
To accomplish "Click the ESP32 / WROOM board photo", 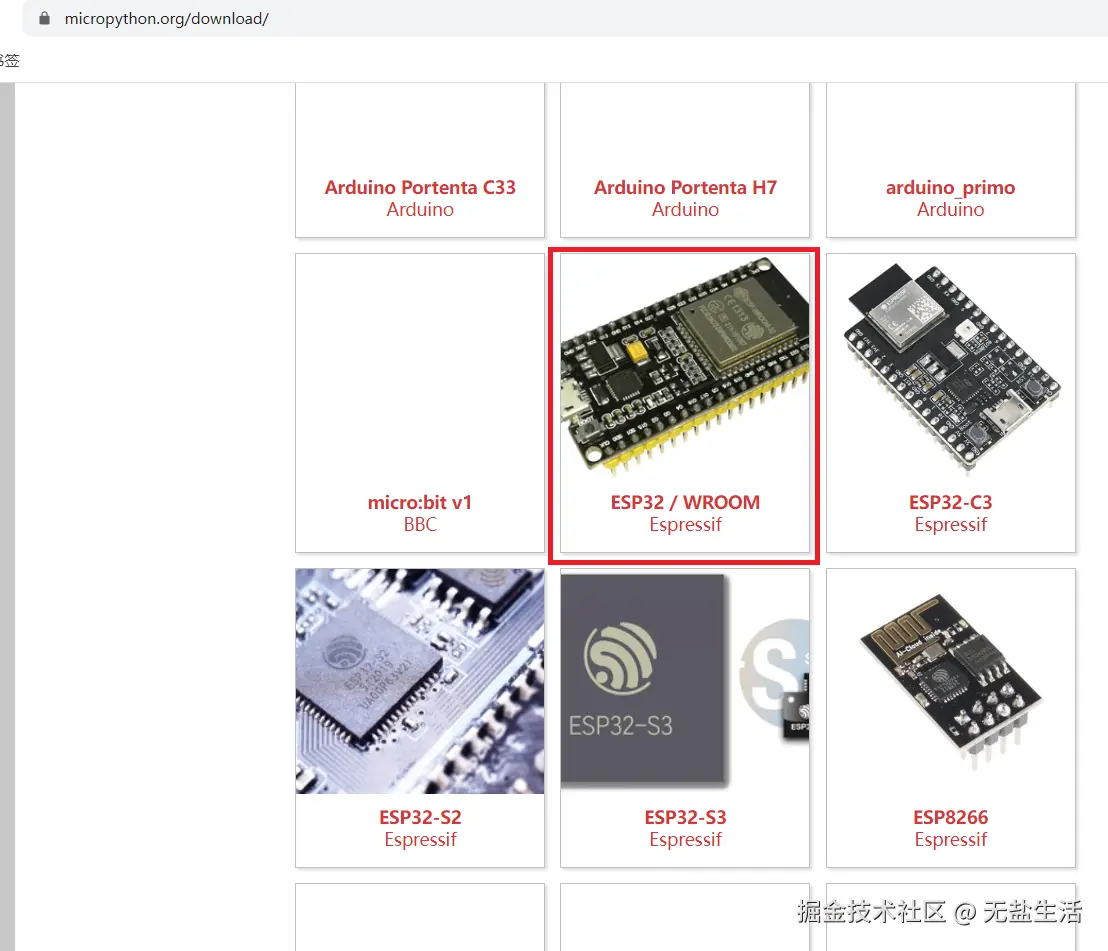I will pos(684,365).
